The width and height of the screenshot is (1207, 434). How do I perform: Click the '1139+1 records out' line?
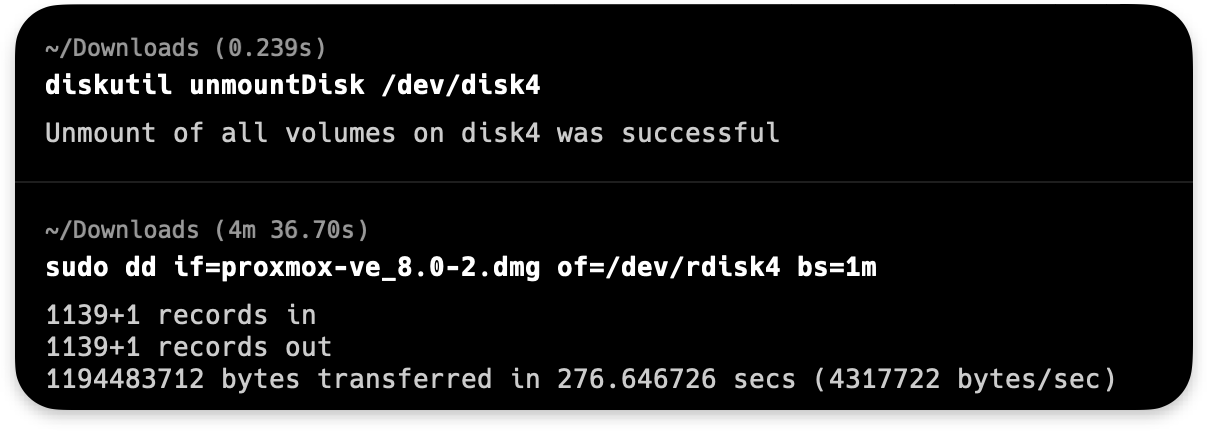(x=188, y=347)
